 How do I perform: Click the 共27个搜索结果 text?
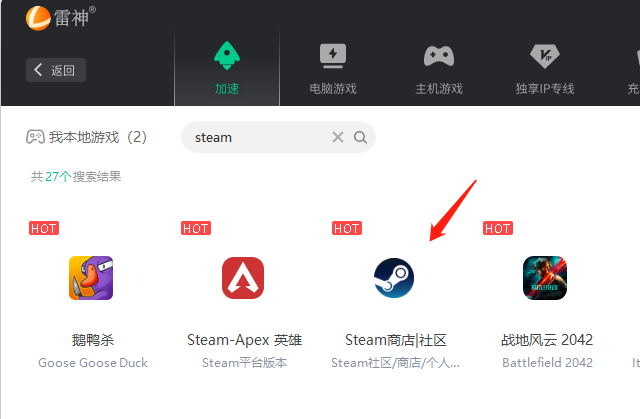click(x=76, y=177)
